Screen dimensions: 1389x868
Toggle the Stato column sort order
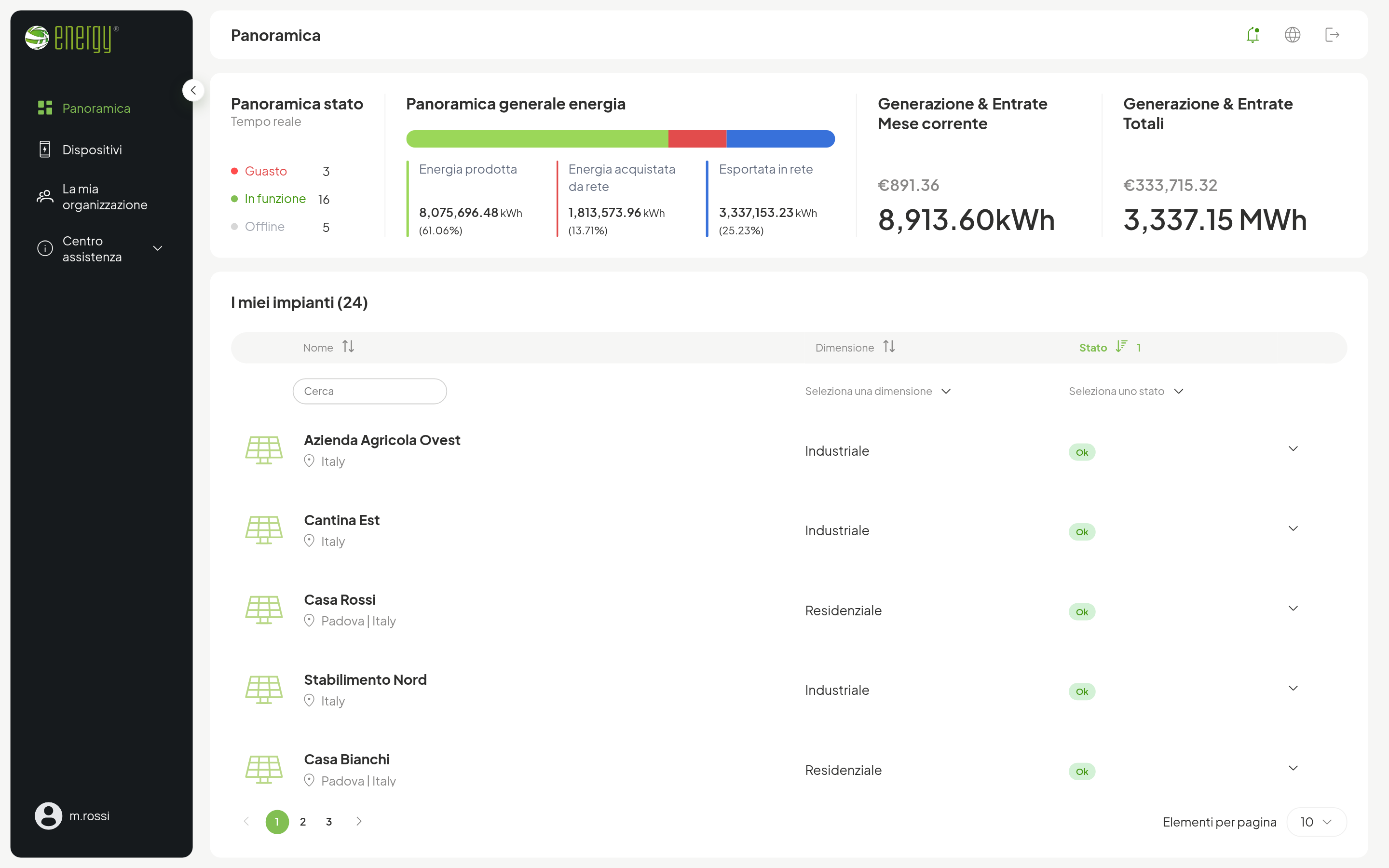[1121, 347]
